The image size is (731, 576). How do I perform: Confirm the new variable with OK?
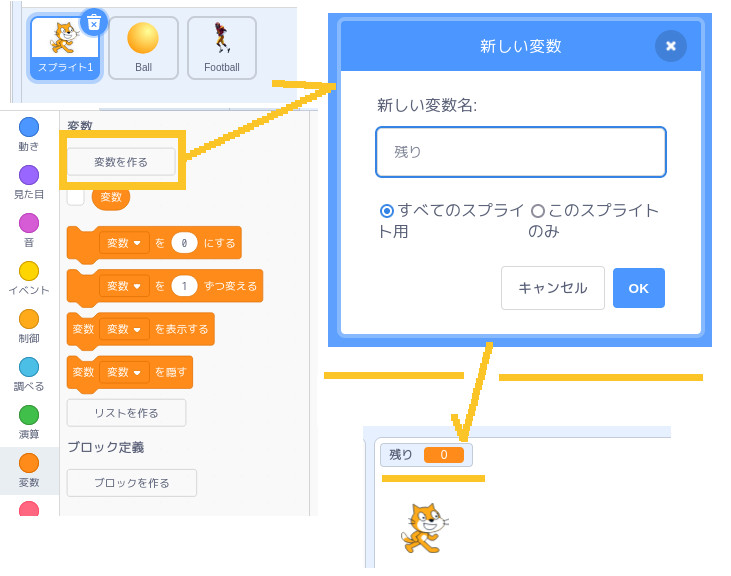coord(639,288)
